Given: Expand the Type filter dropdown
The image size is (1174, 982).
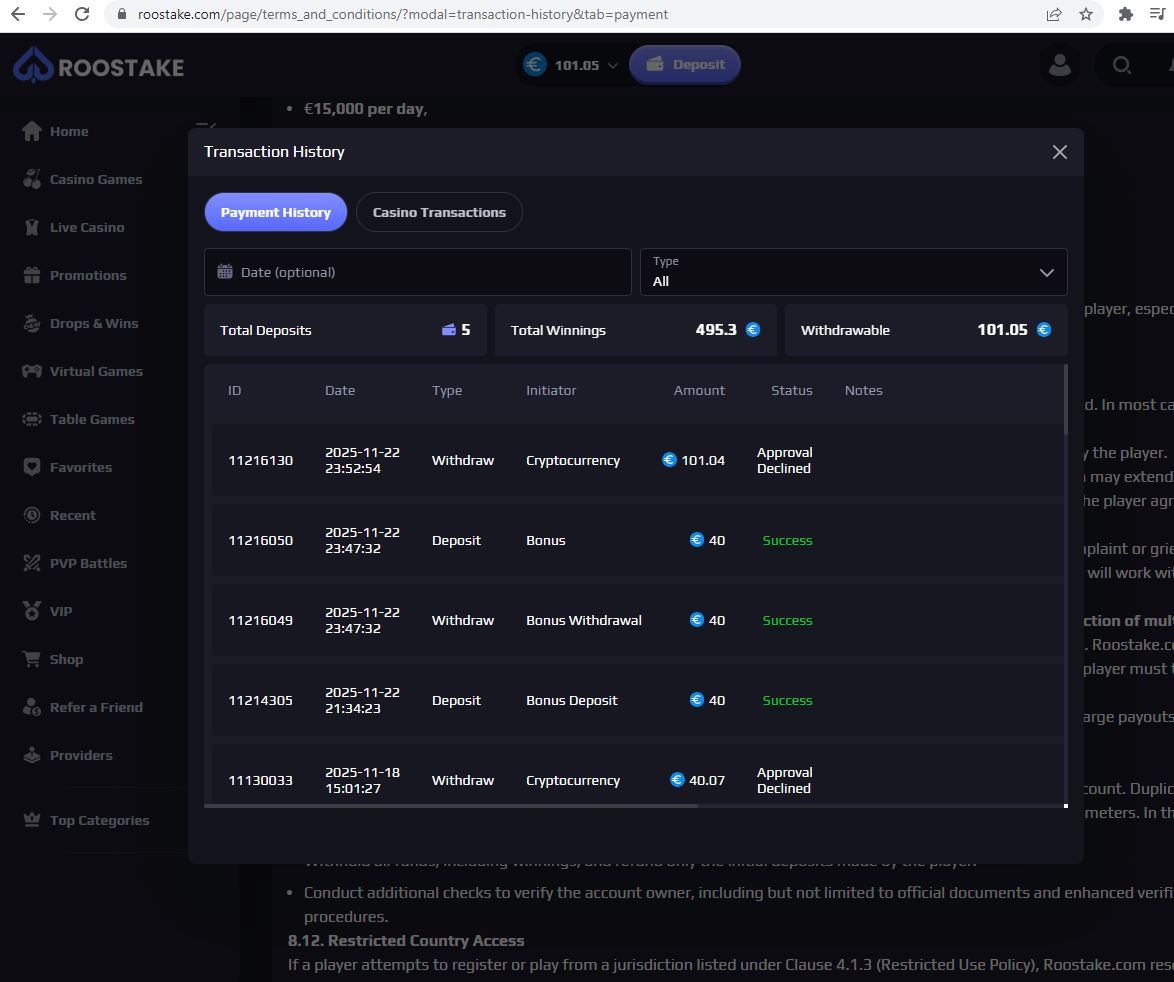Looking at the screenshot, I should pos(853,272).
